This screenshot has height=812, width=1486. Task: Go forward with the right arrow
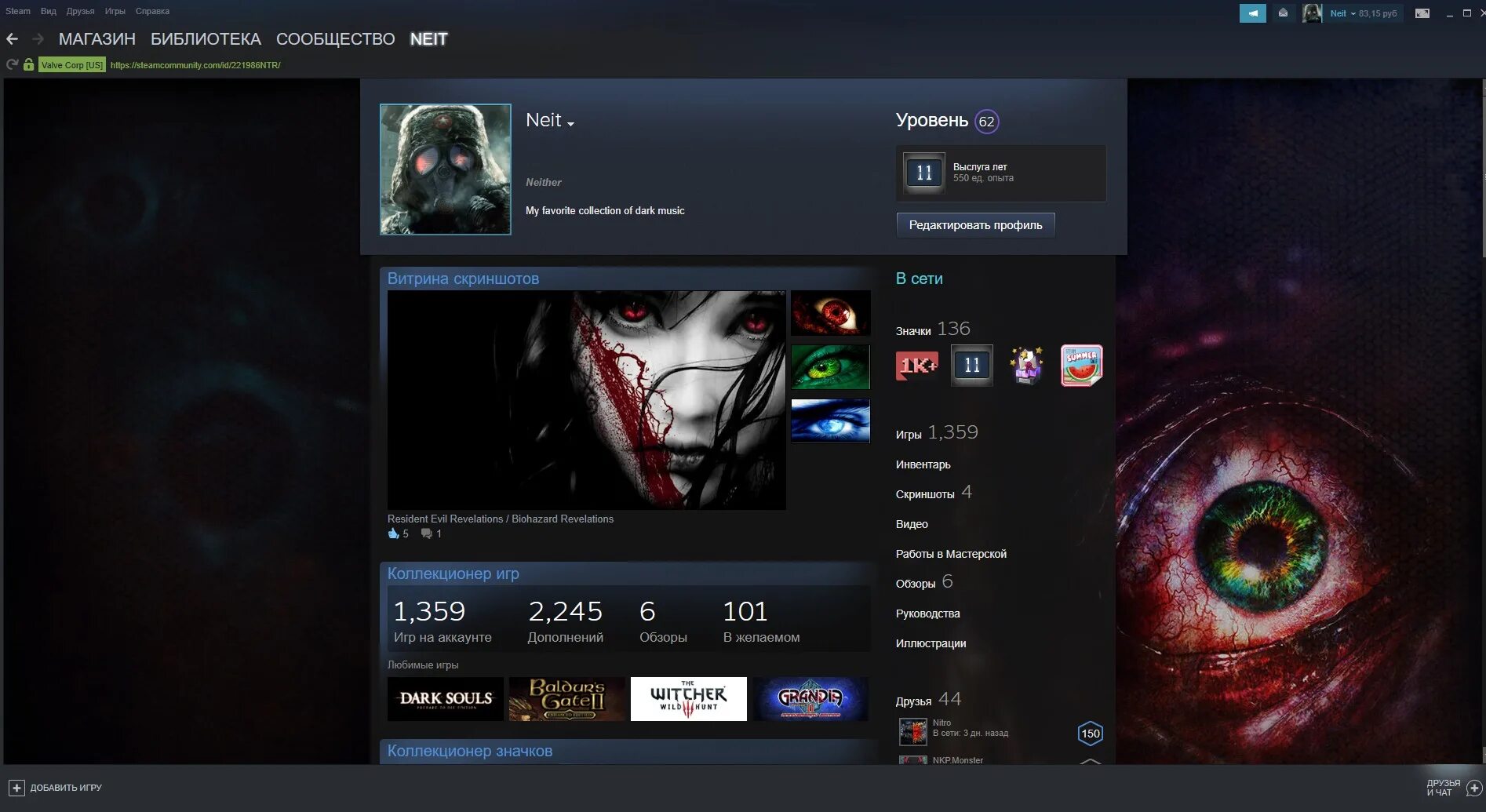(38, 38)
